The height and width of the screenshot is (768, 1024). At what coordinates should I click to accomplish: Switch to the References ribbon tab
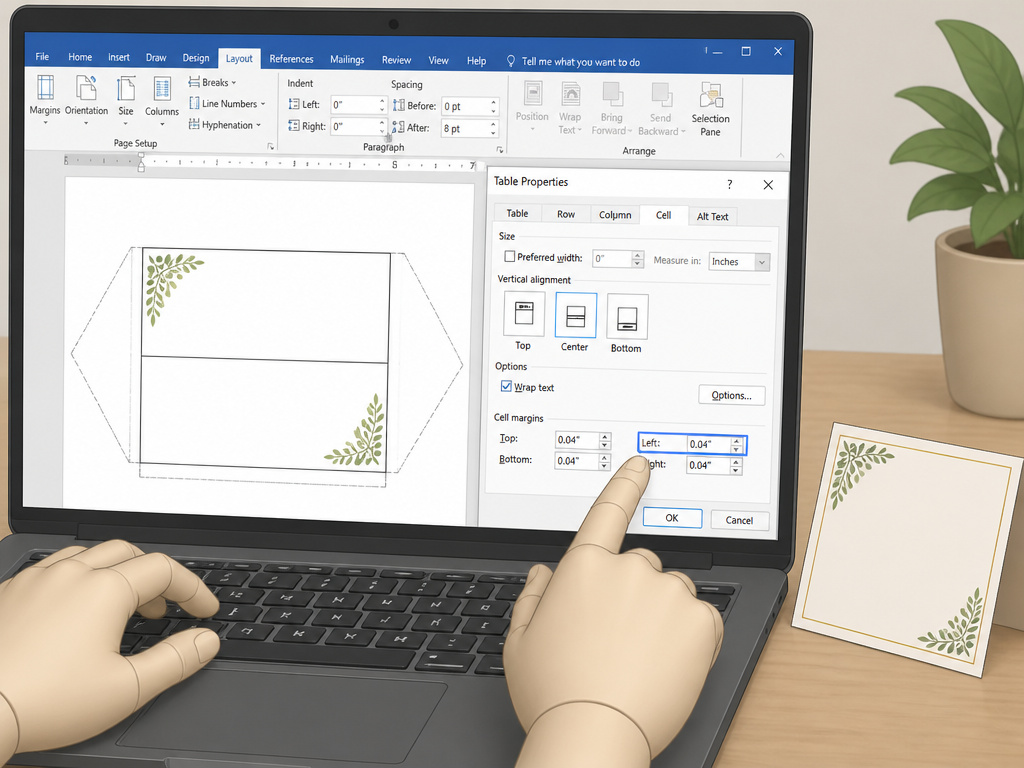pyautogui.click(x=291, y=59)
